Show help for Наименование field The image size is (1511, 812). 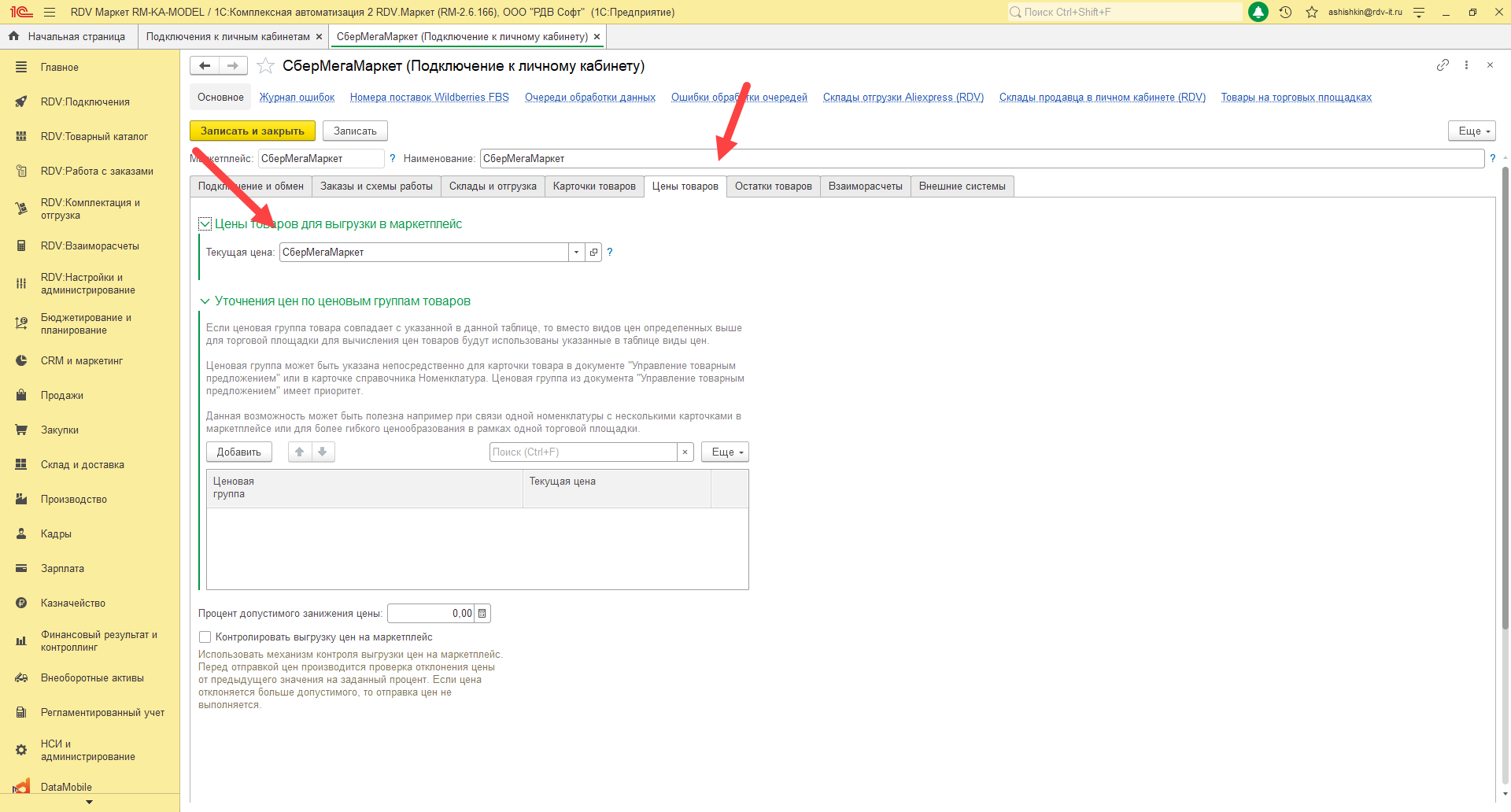click(x=1492, y=158)
